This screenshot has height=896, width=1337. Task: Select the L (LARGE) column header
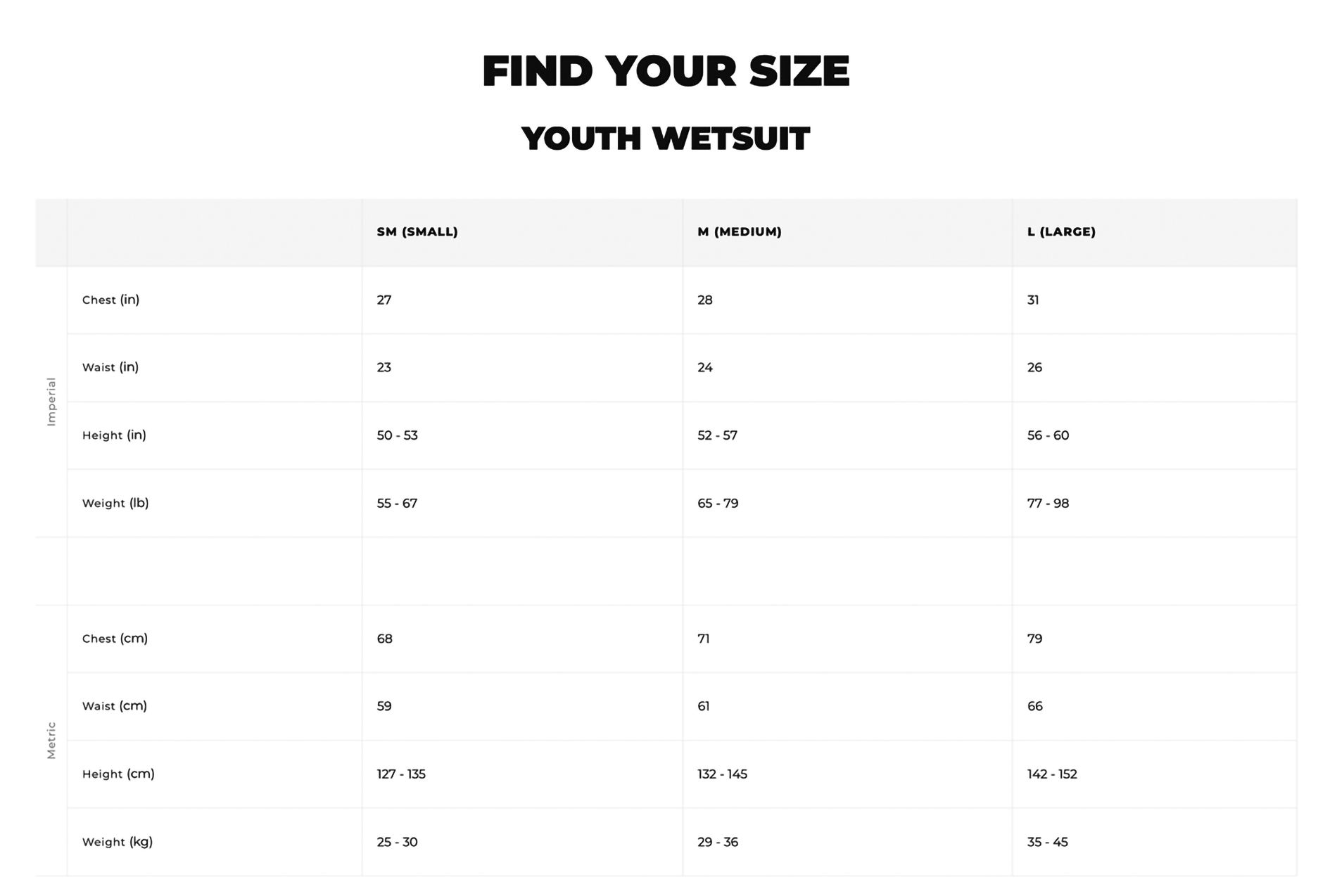point(1061,232)
